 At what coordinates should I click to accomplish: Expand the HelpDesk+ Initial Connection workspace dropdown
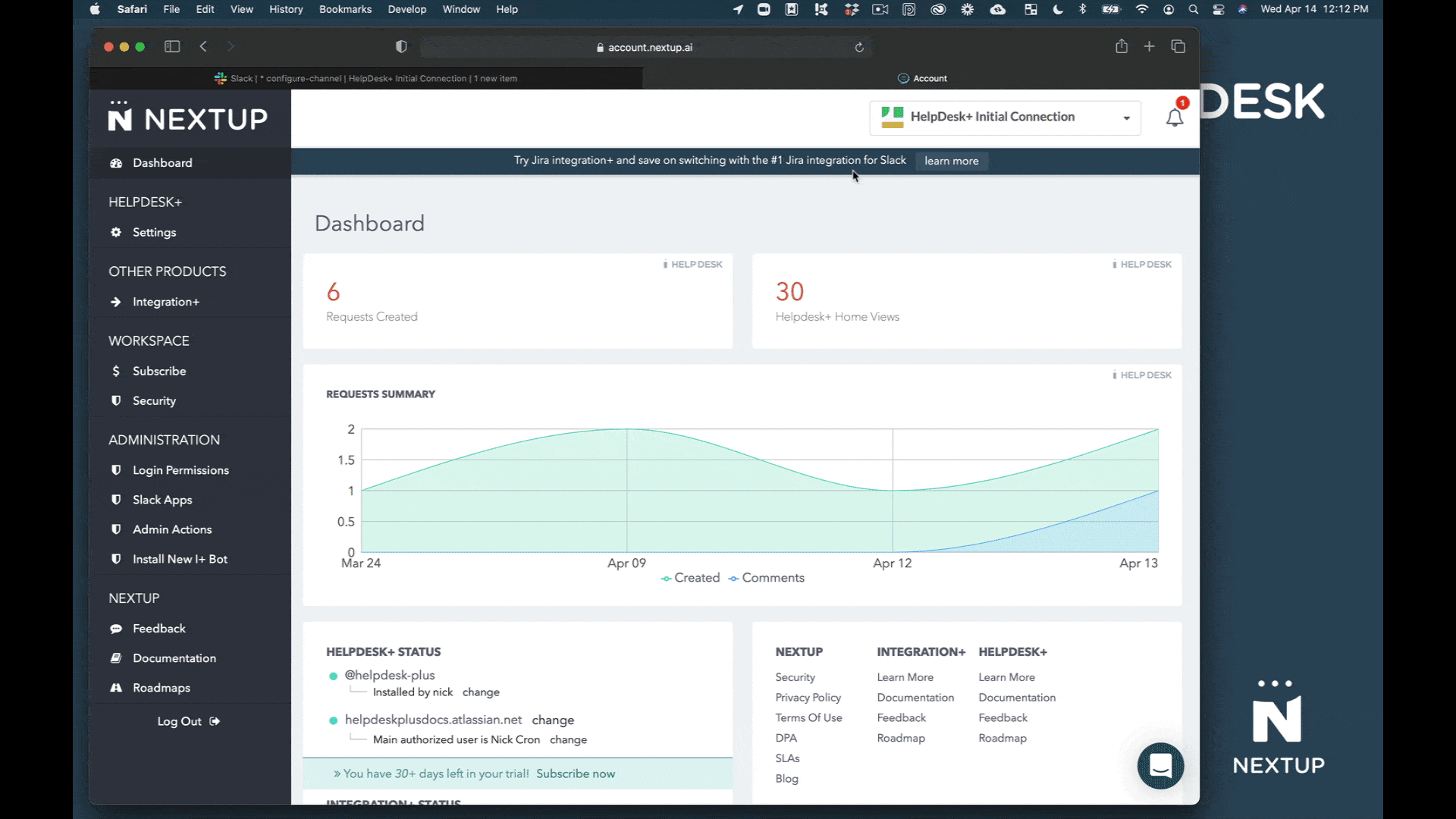click(1005, 117)
